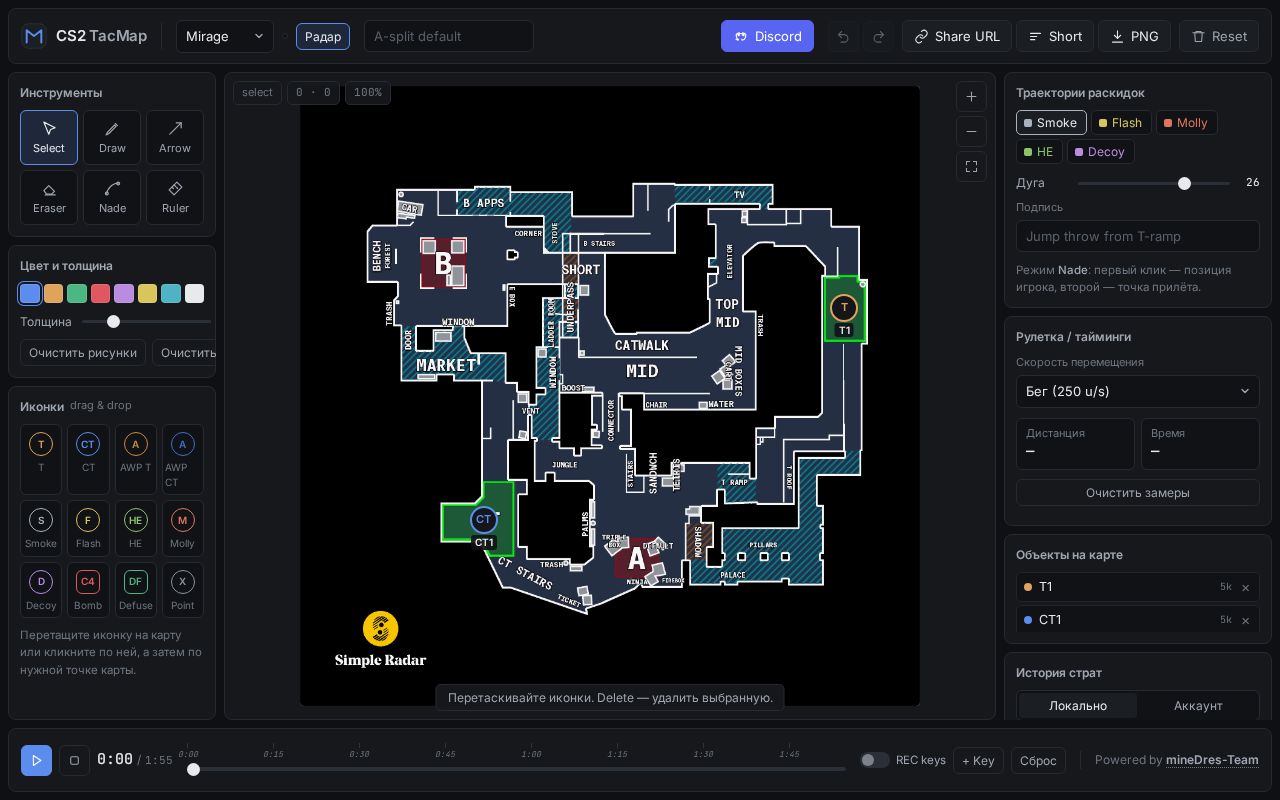
Task: Select Molly trajectory type
Action: 1186,123
